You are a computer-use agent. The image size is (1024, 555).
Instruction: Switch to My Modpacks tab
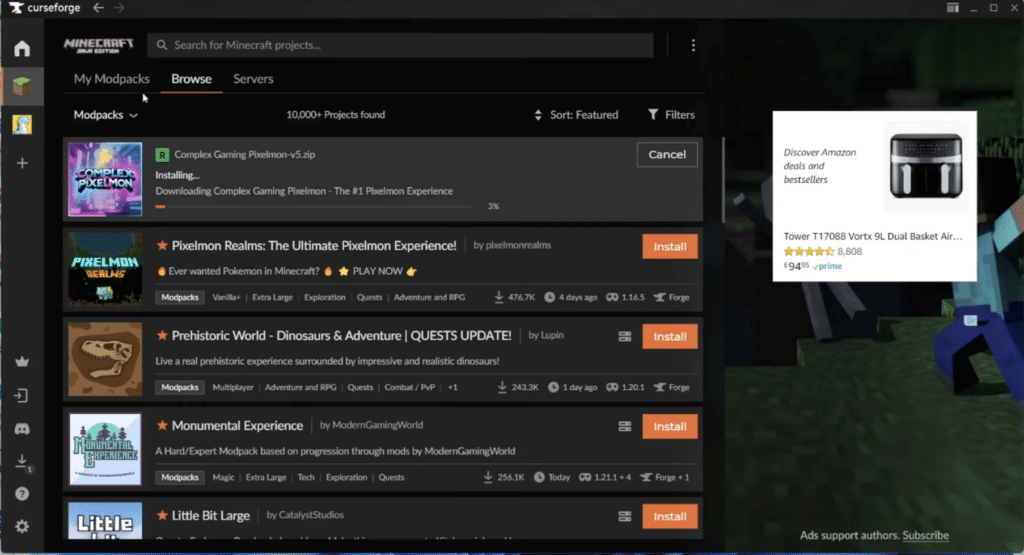click(112, 79)
